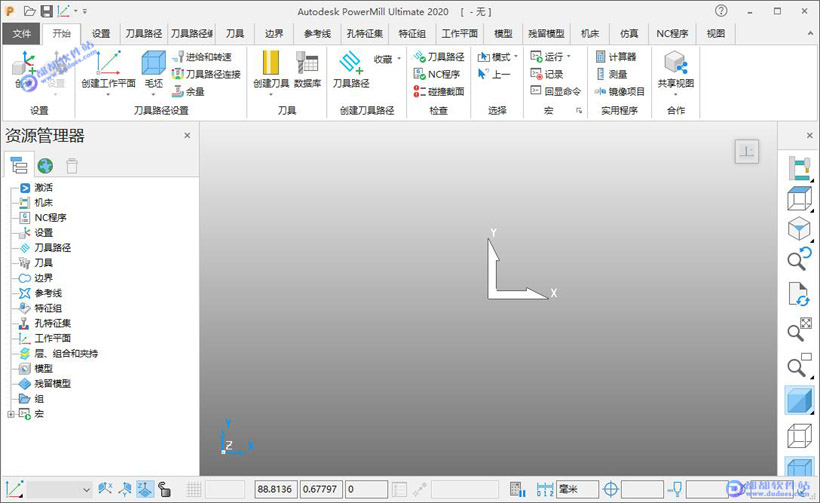Open the recycle bin tab in explorer
The width and height of the screenshot is (820, 503).
tap(72, 166)
